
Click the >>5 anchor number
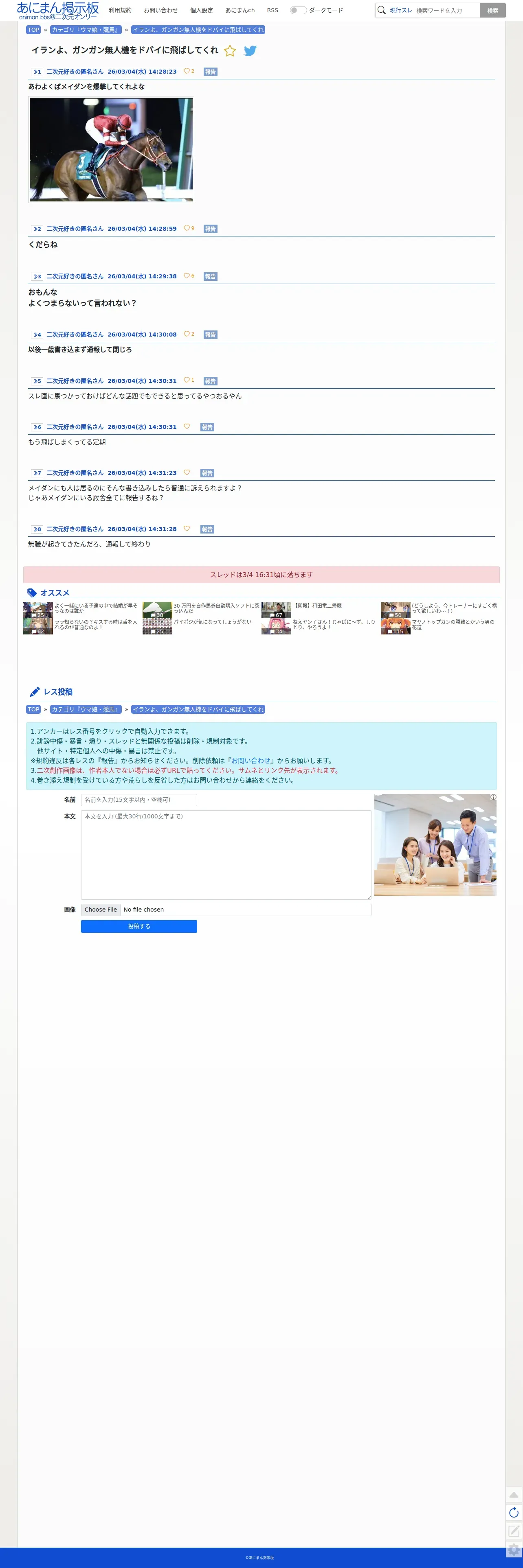37,381
